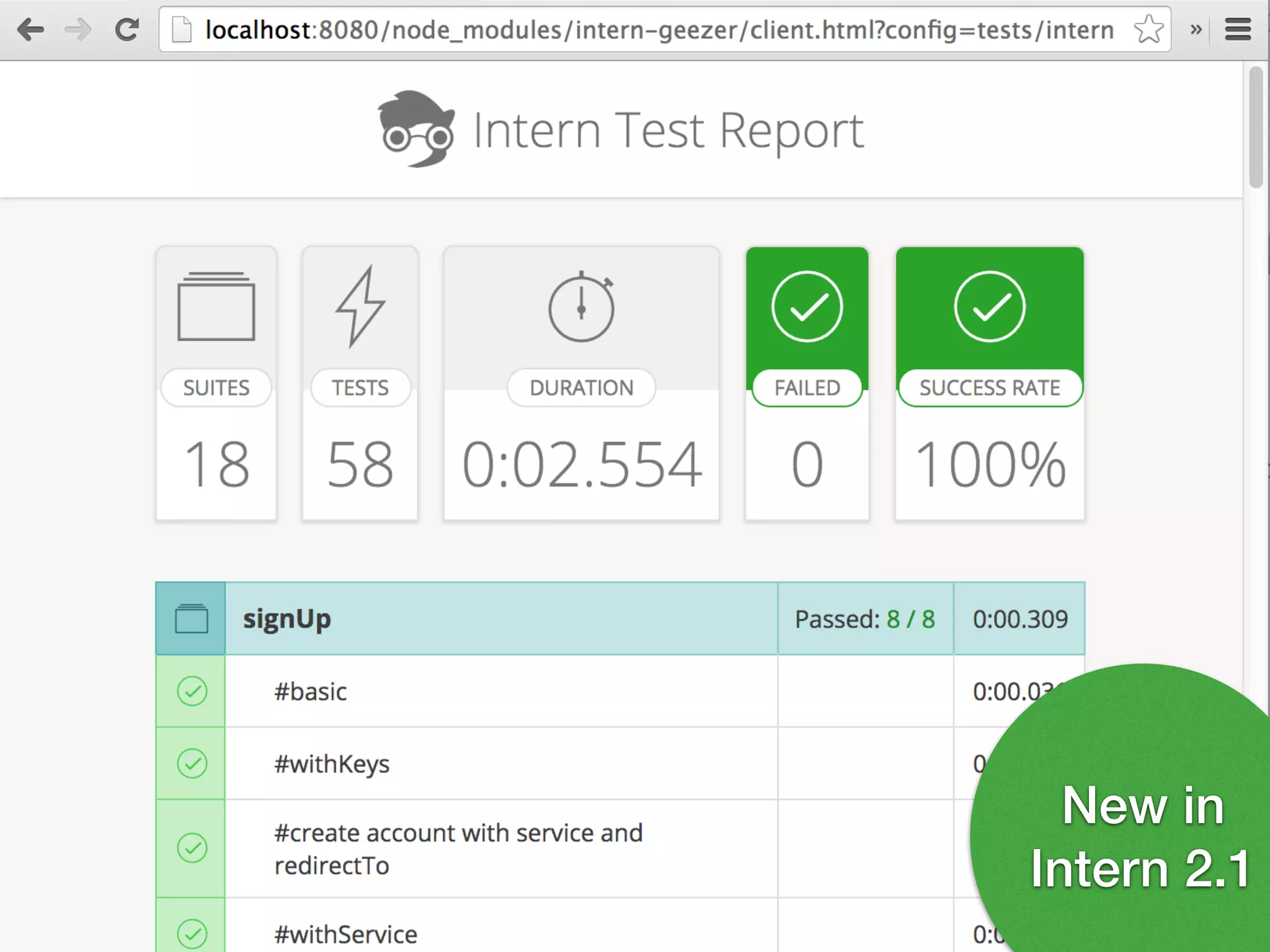Open the browser hamburger menu
Viewport: 1270px width, 952px height.
click(1238, 29)
